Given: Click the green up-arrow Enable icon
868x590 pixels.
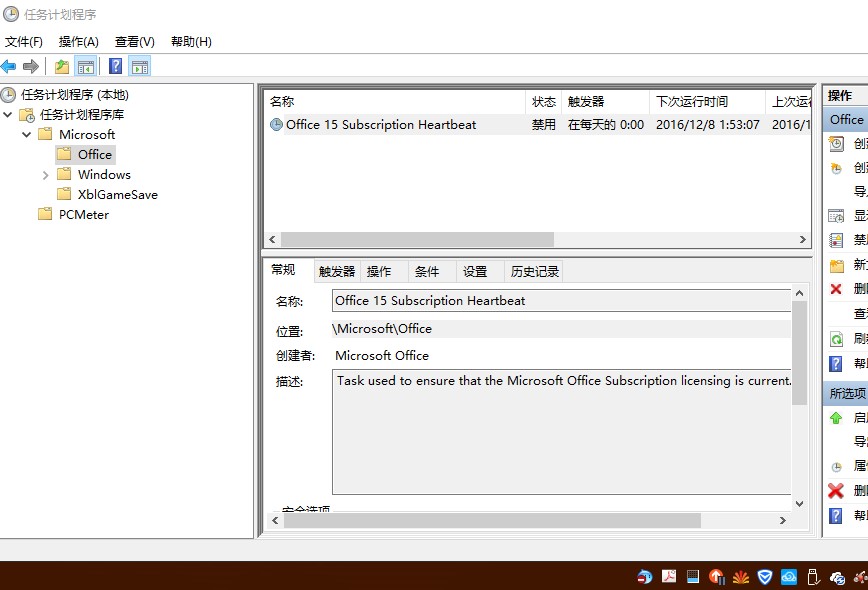Looking at the screenshot, I should tap(836, 418).
